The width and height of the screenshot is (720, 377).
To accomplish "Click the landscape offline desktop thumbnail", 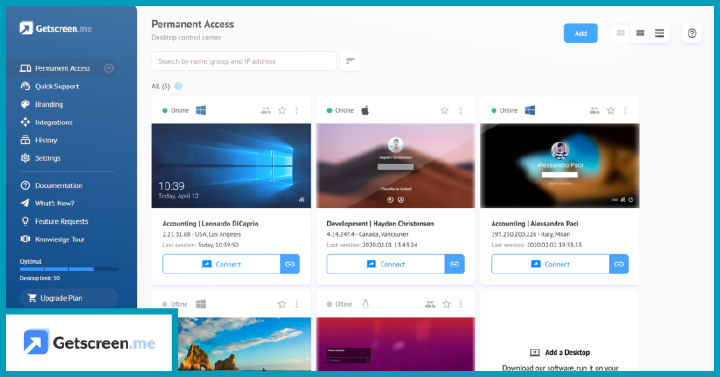I will [244, 344].
